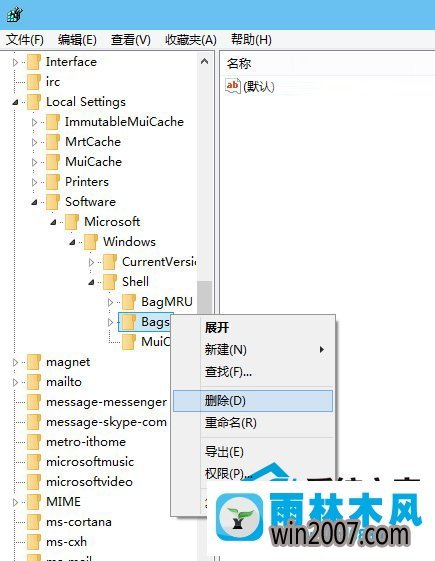Collapse the Windows key
The height and width of the screenshot is (561, 435).
coord(72,243)
